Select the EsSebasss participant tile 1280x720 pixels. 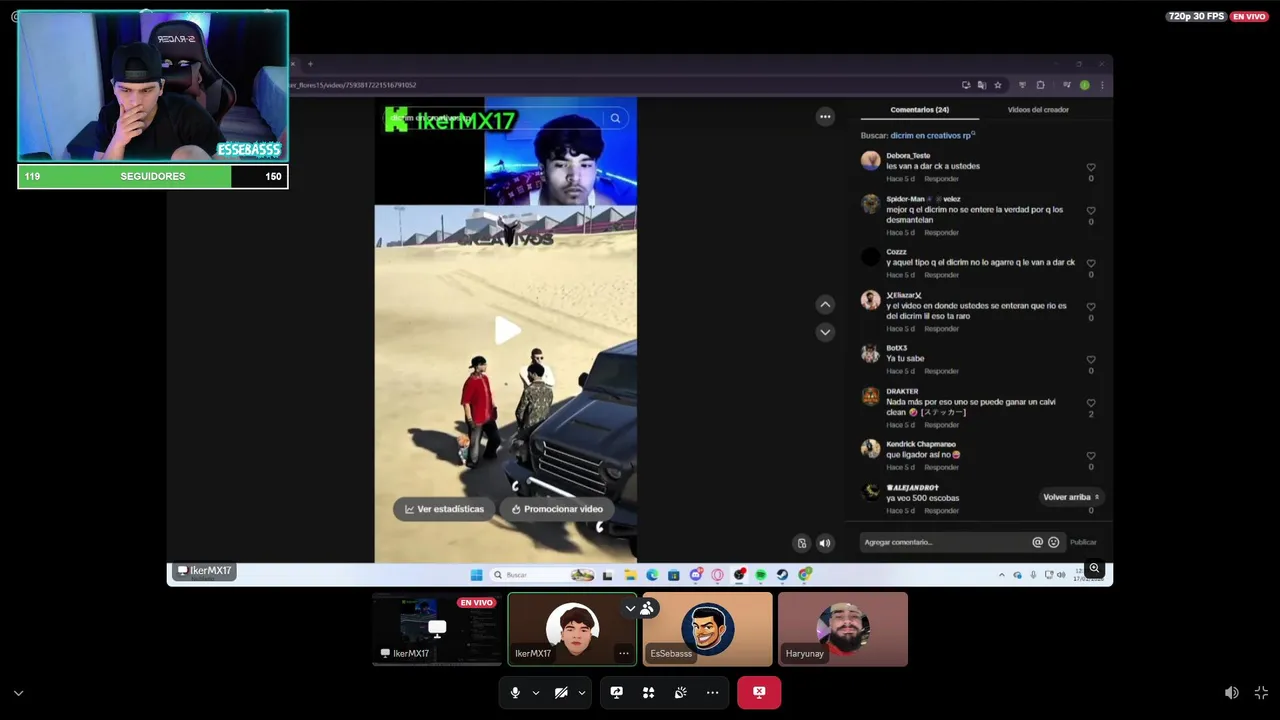708,629
